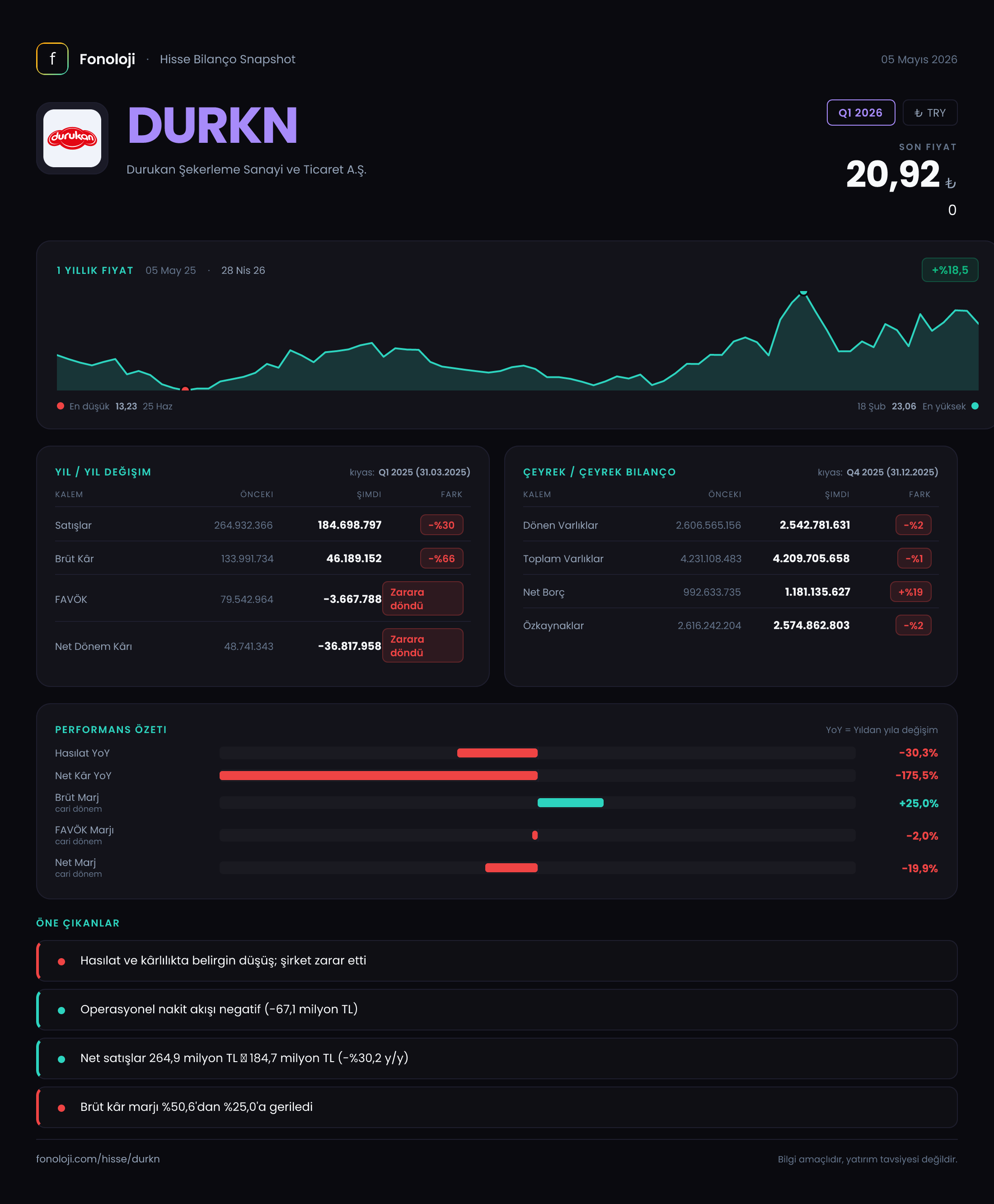This screenshot has width=994, height=1204.
Task: Click the Brüt Marj green bar
Action: point(570,803)
